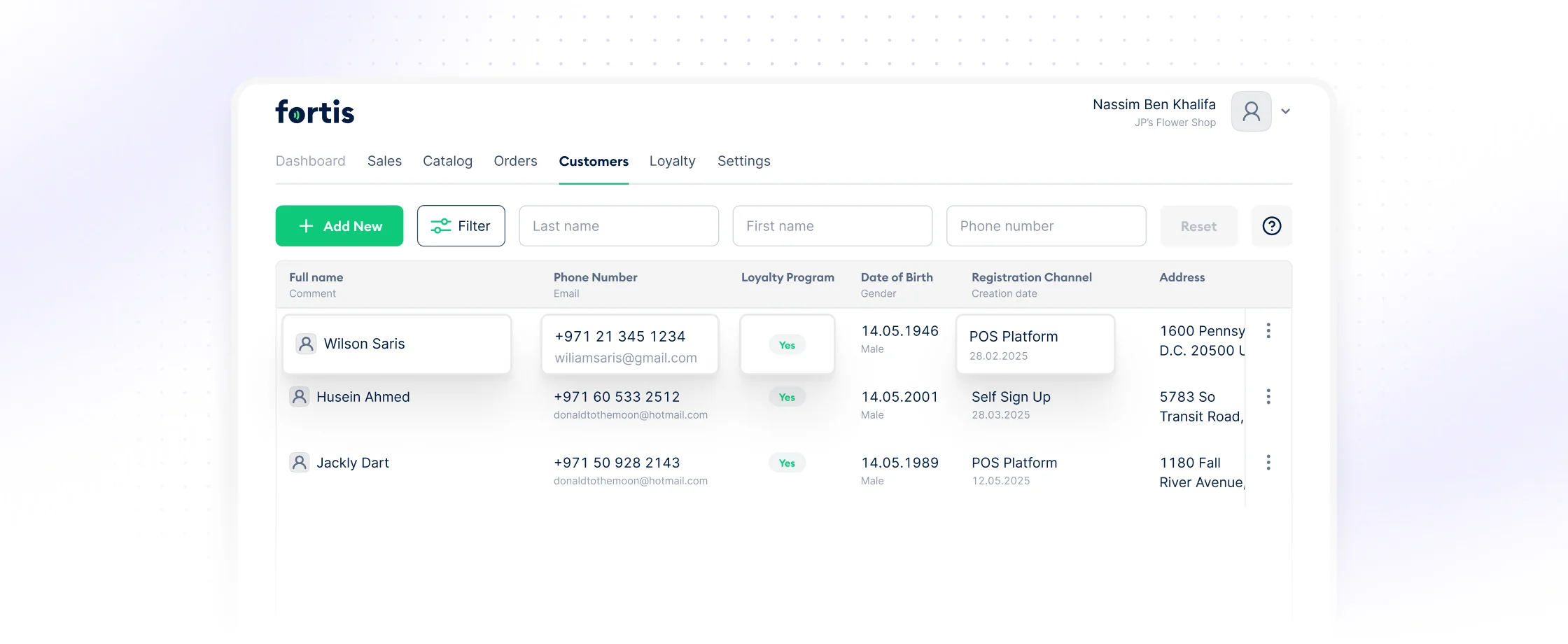
Task: Click the Address column header
Action: pyautogui.click(x=1182, y=277)
